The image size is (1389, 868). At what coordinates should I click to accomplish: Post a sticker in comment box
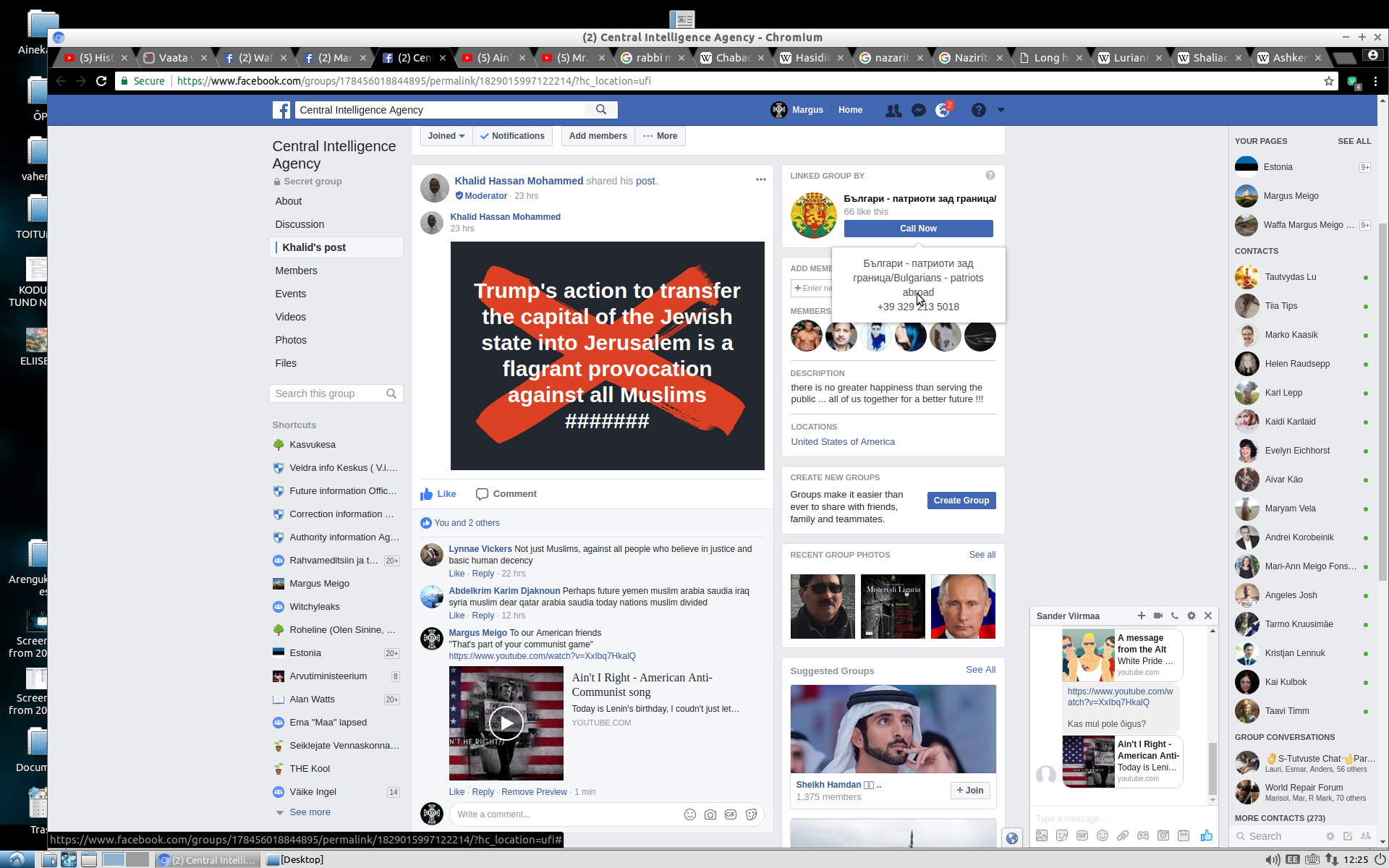(x=751, y=814)
